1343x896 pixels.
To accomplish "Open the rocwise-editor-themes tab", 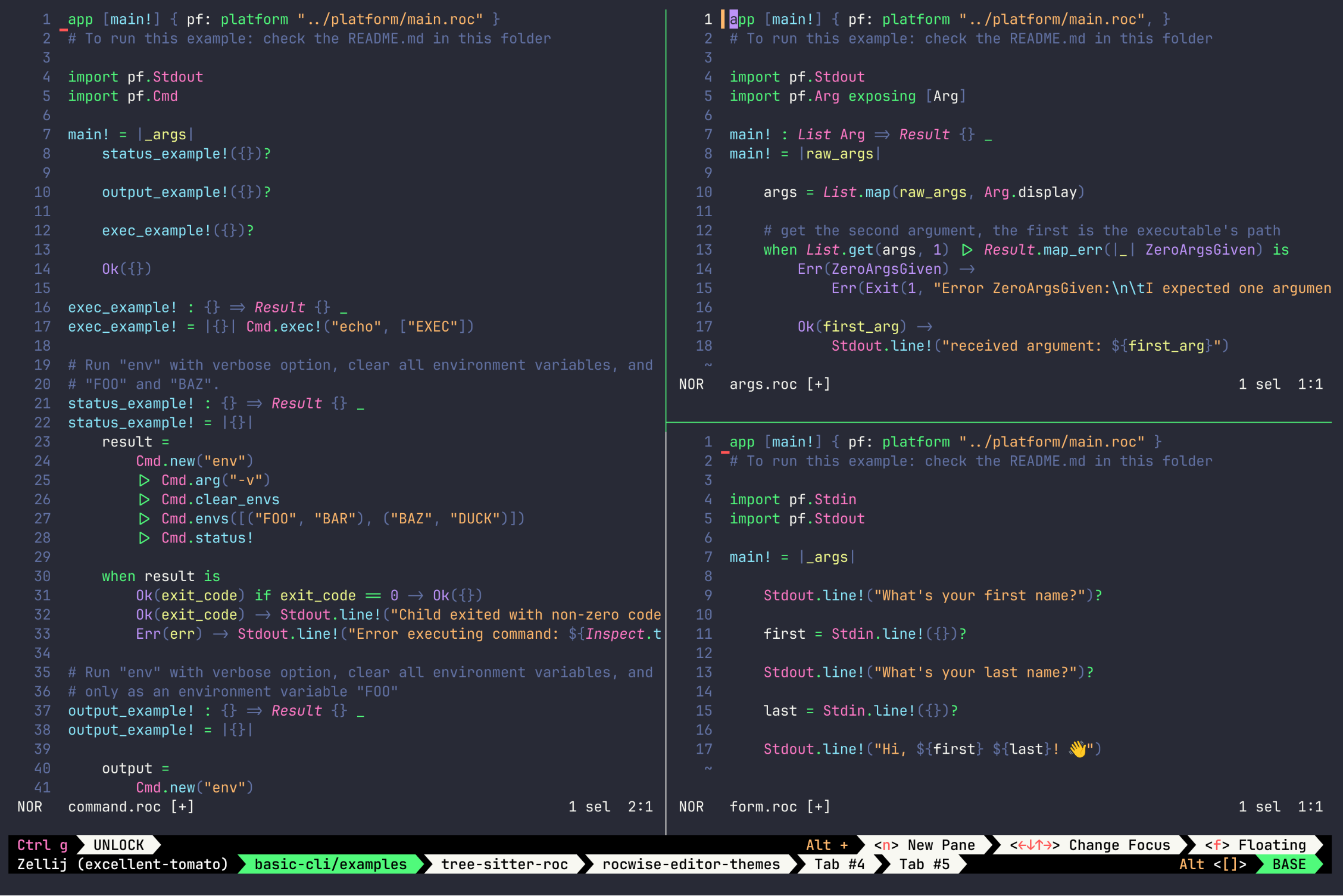I will click(x=691, y=864).
